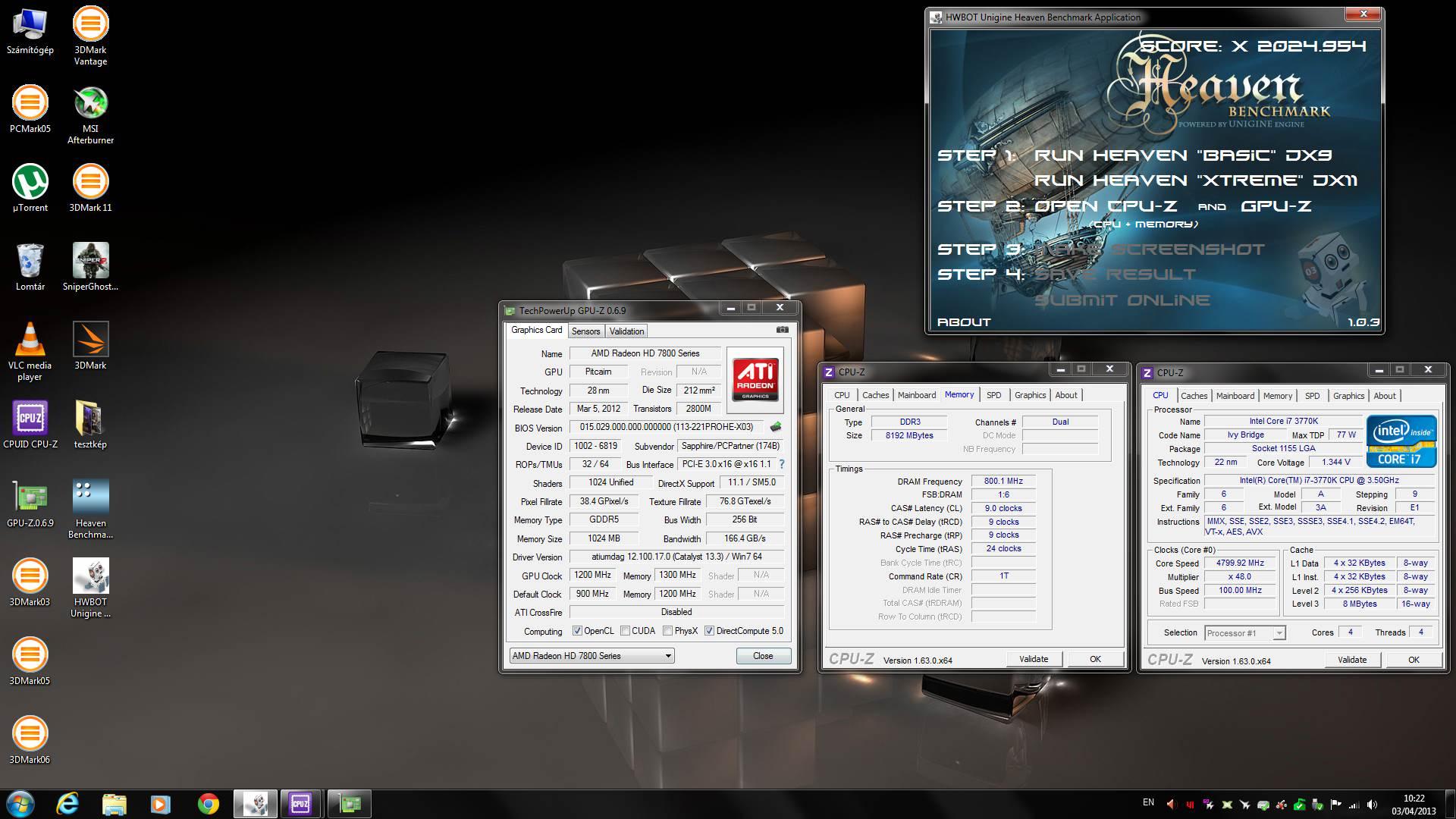Click OK in the Memory CPU-Z window
This screenshot has width=1456, height=819.
tap(1095, 659)
